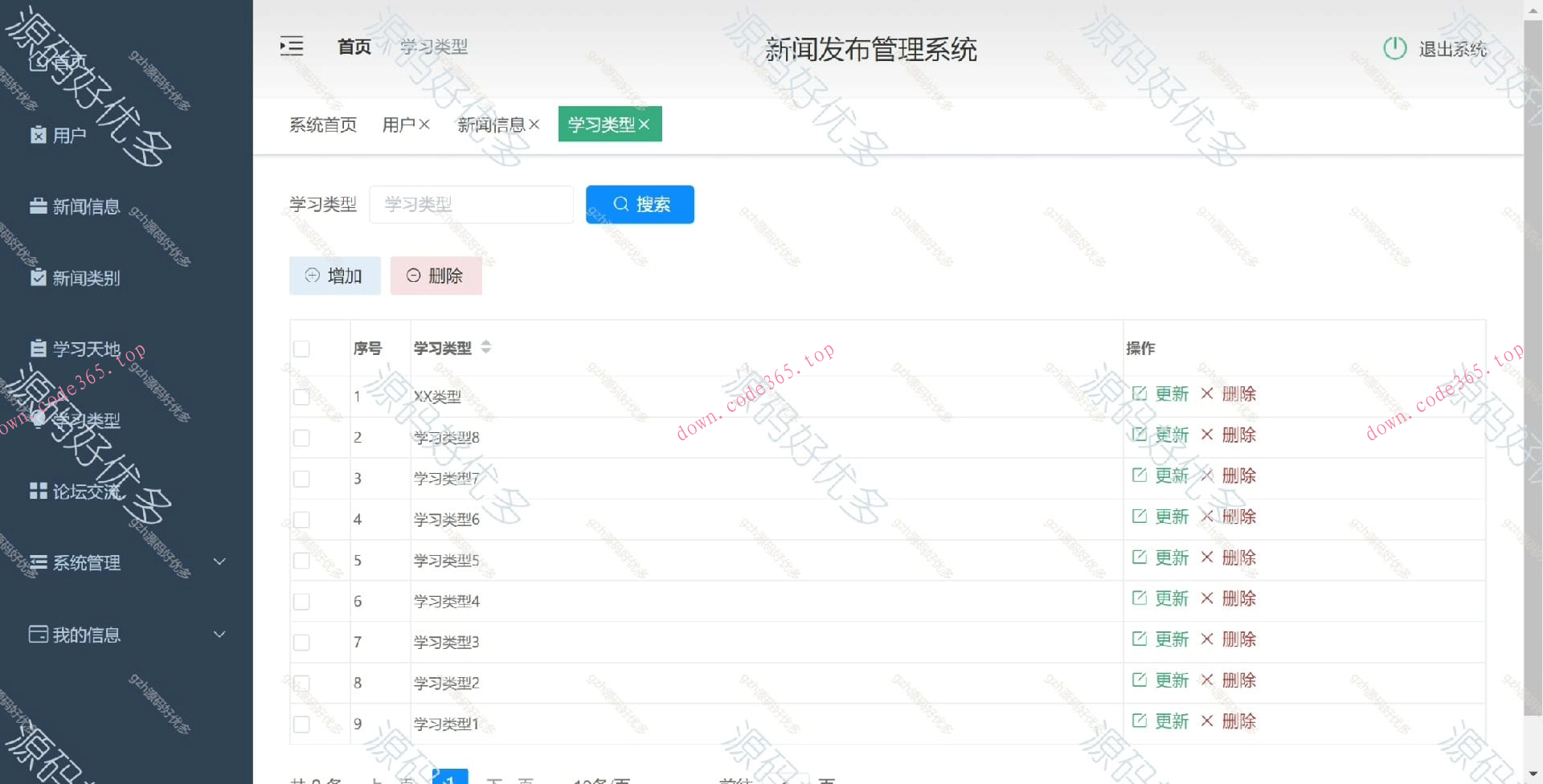
Task: Select the 用户 icon in the sidebar
Action: click(x=37, y=135)
